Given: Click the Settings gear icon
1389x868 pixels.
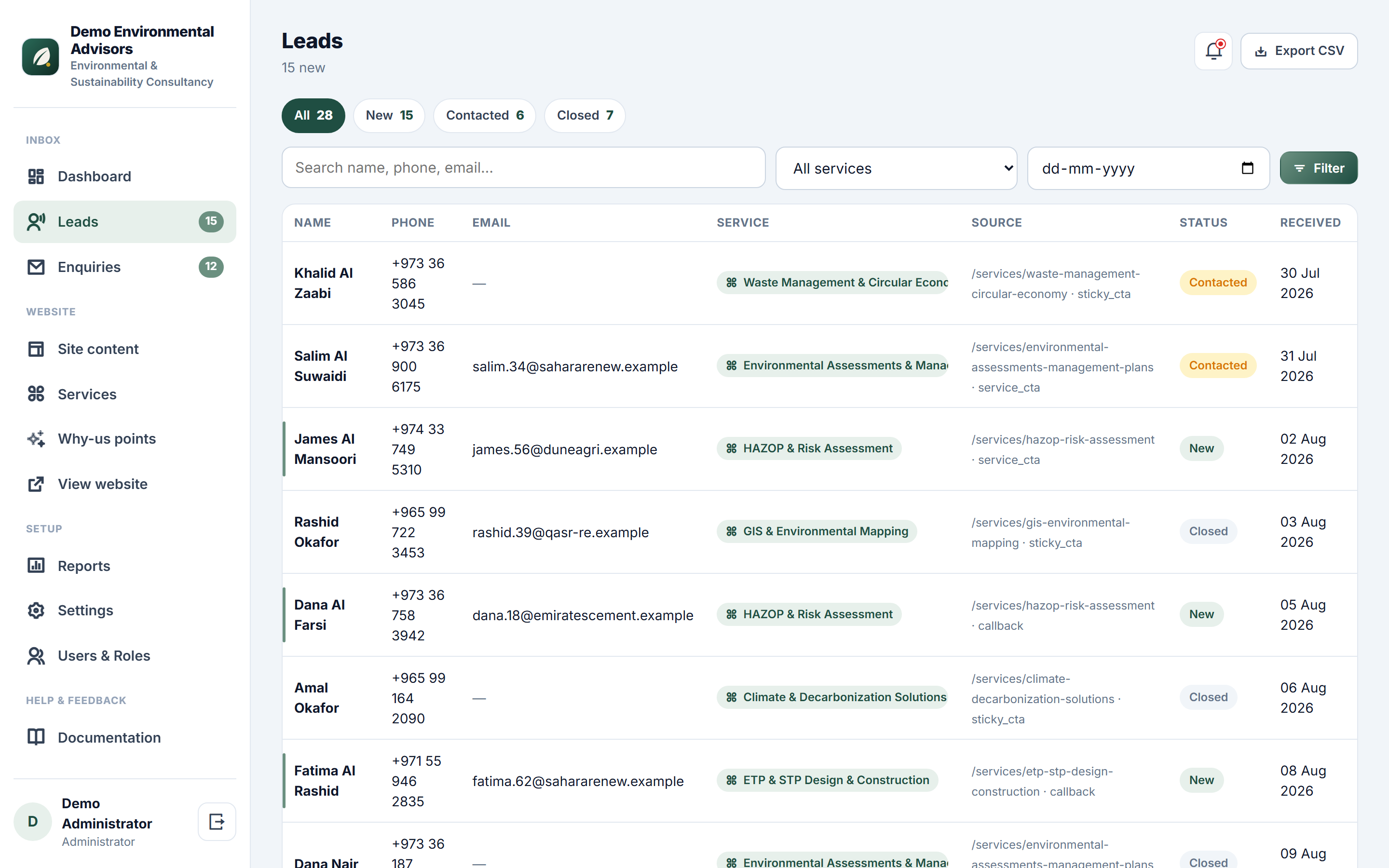Looking at the screenshot, I should [36, 610].
